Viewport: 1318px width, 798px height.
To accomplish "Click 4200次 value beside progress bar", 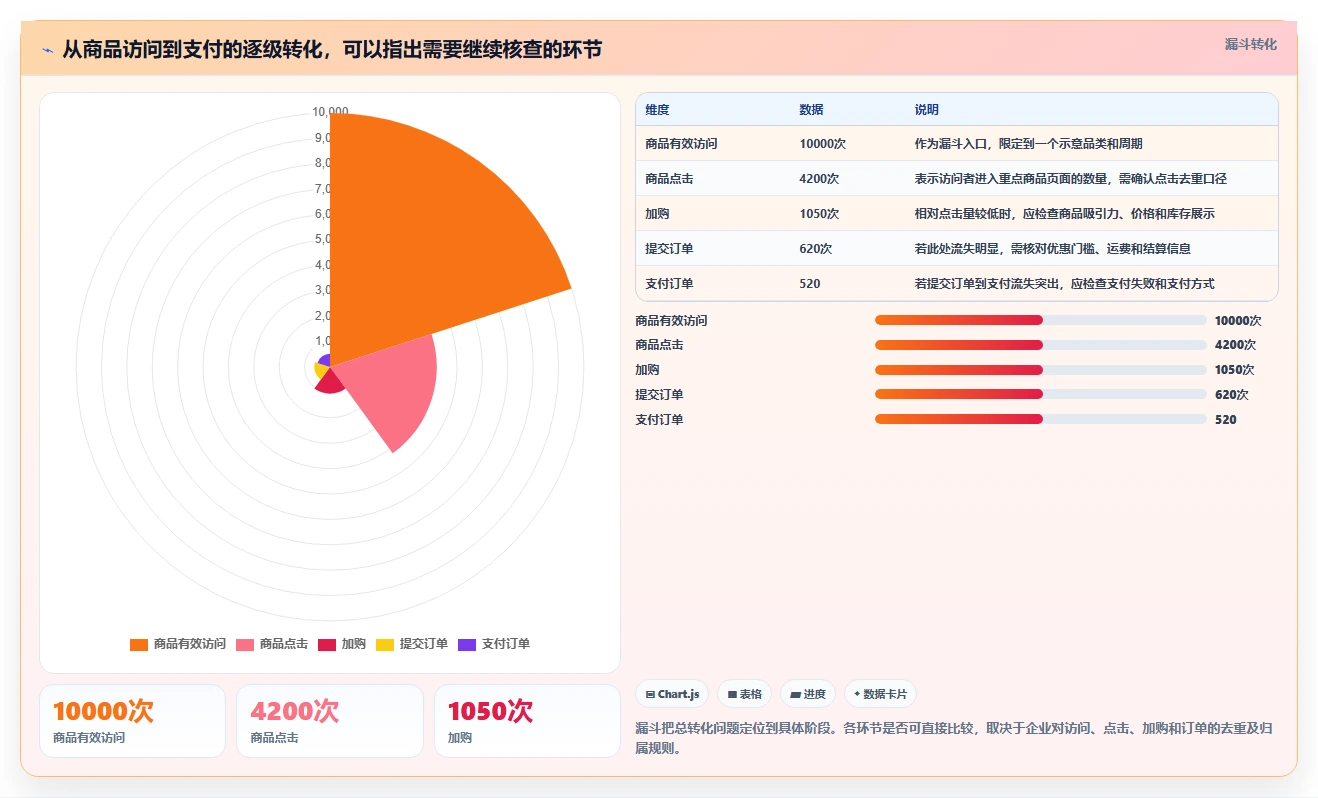I will click(1235, 345).
